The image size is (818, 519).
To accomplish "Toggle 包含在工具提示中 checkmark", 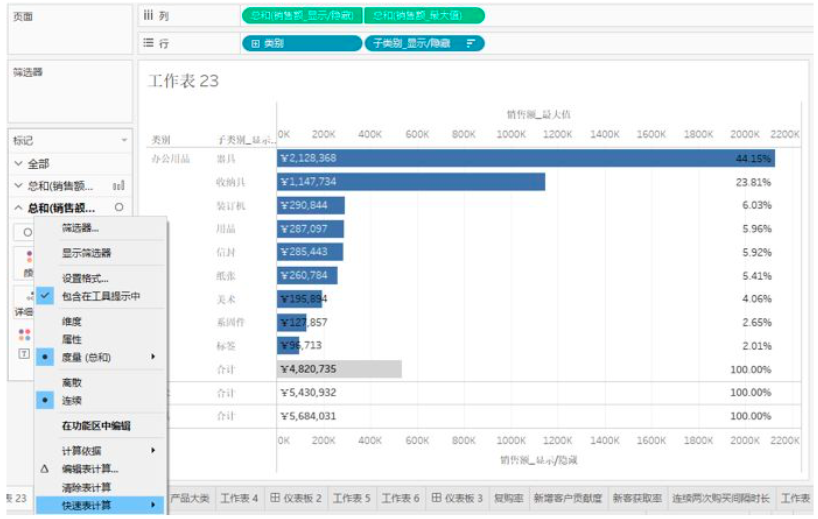I will [45, 296].
